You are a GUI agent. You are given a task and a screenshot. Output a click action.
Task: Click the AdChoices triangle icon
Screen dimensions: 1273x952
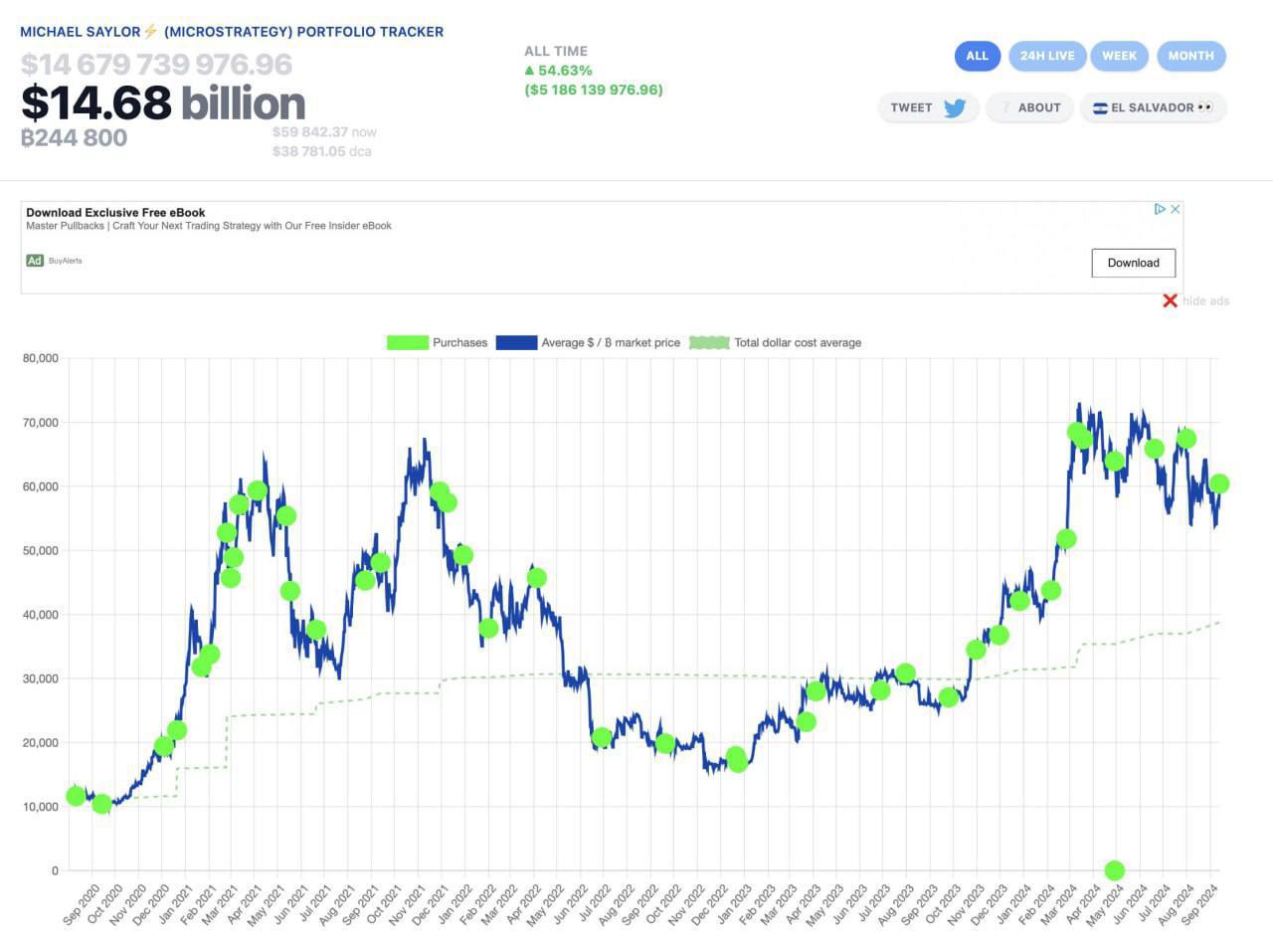pyautogui.click(x=1159, y=209)
